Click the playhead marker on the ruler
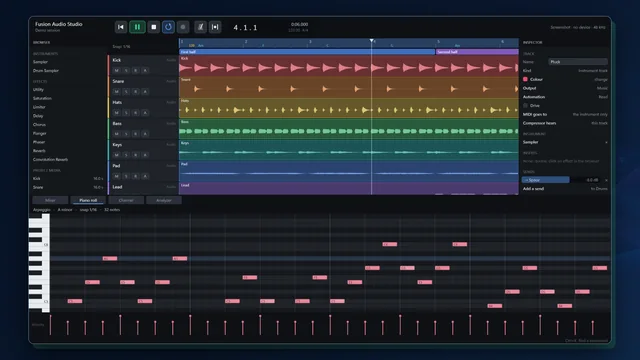Image resolution: width=640 pixels, height=360 pixels. coord(371,41)
